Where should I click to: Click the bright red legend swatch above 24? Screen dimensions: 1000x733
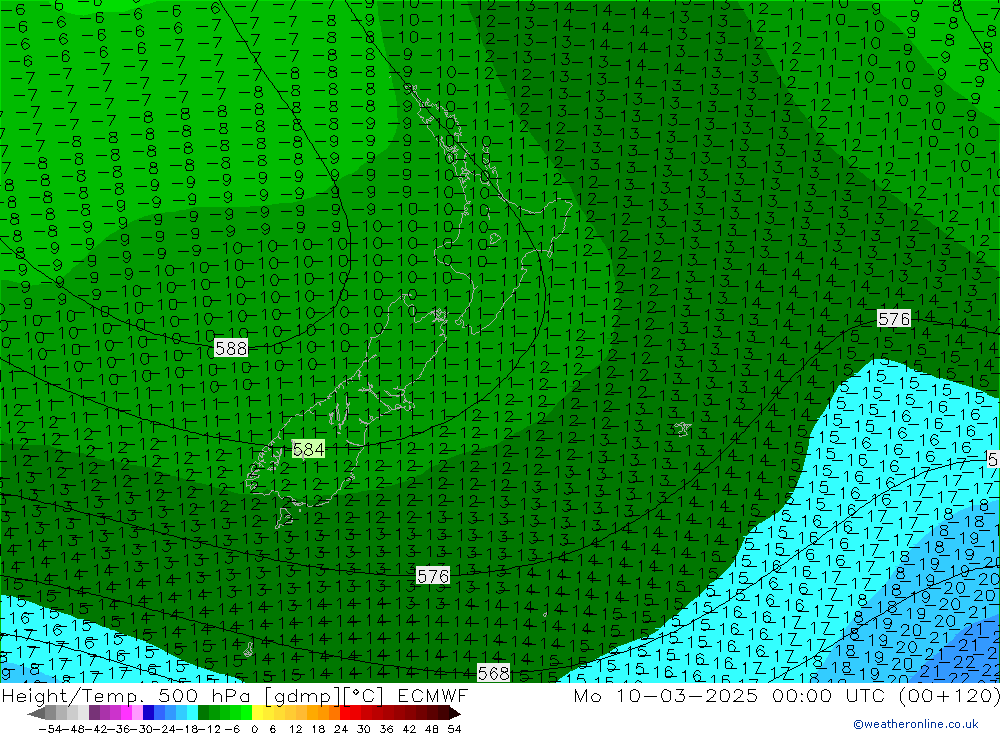coord(345,713)
